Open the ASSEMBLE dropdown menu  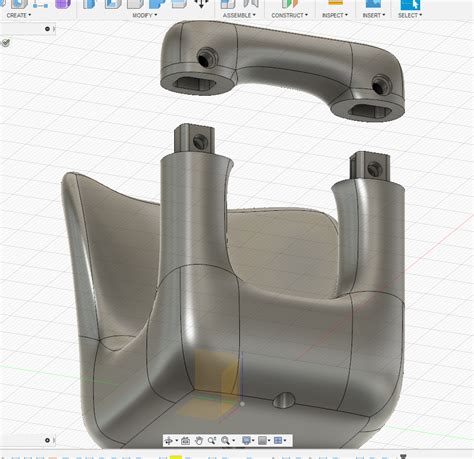pos(239,15)
